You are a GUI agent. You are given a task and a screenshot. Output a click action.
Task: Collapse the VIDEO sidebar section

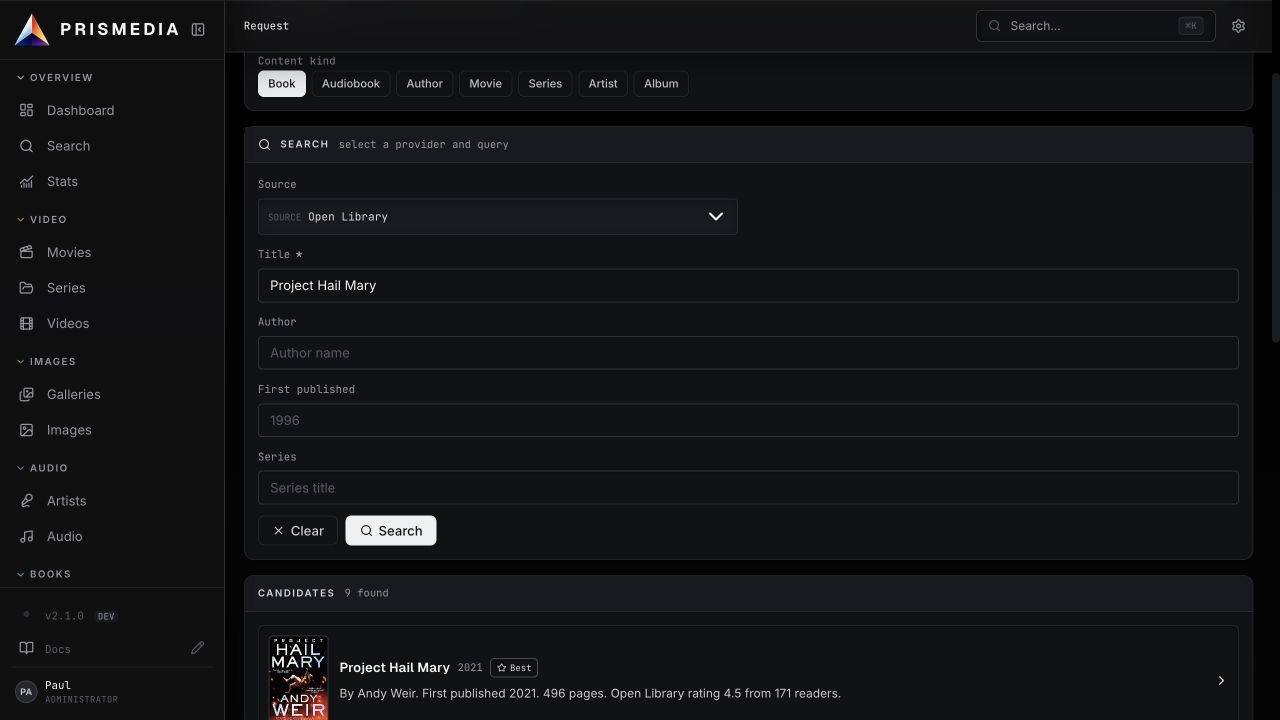pyautogui.click(x=42, y=219)
